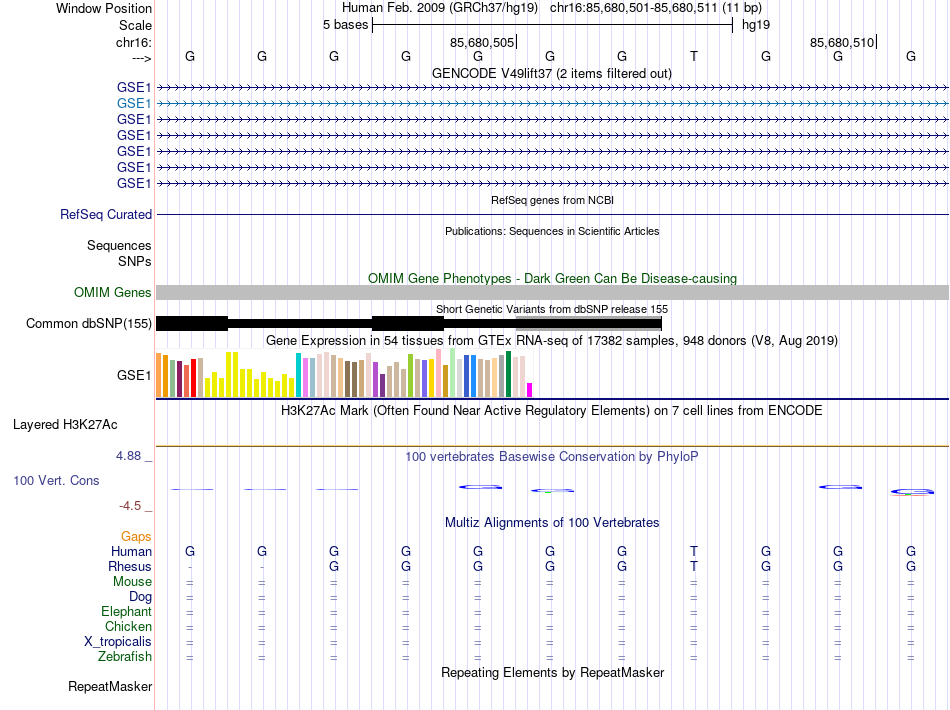Click the RepeatMasker track label
Screen dimensions: 950x710
110,686
